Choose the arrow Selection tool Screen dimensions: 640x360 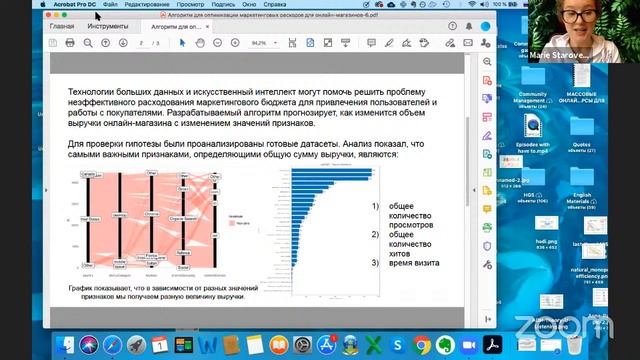pos(182,43)
